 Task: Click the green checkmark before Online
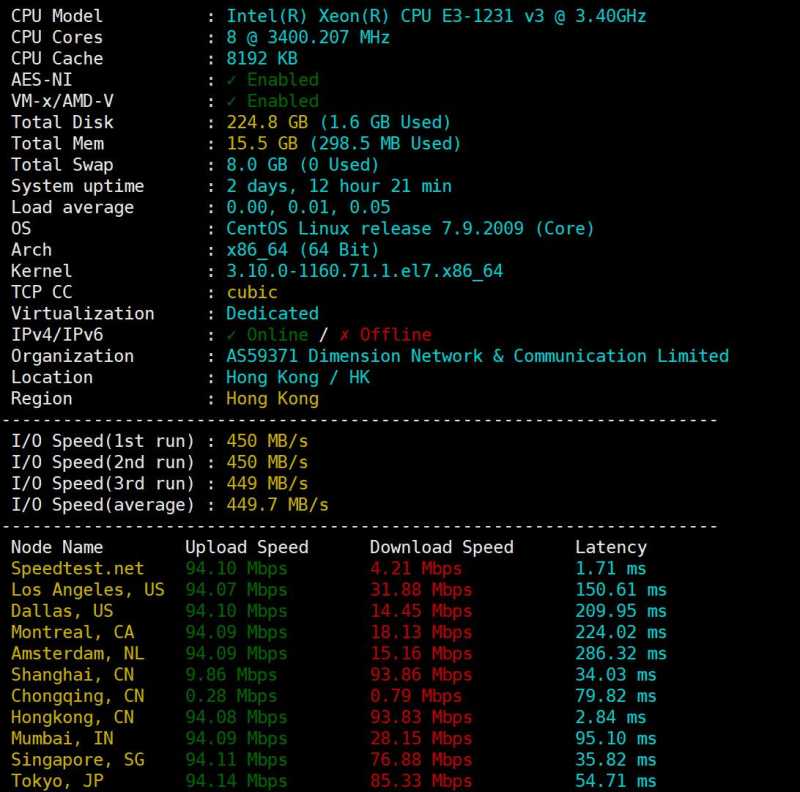[232, 335]
